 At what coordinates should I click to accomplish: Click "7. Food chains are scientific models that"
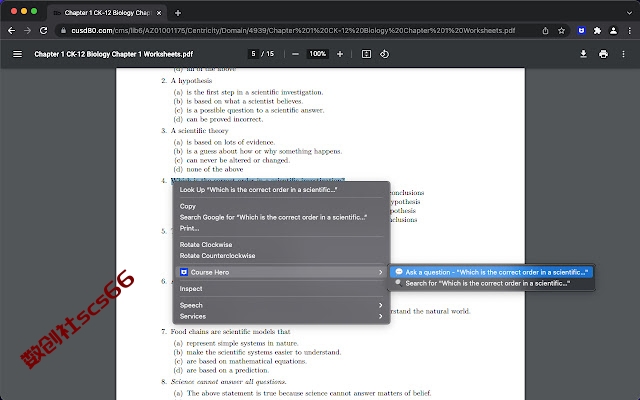(x=226, y=331)
